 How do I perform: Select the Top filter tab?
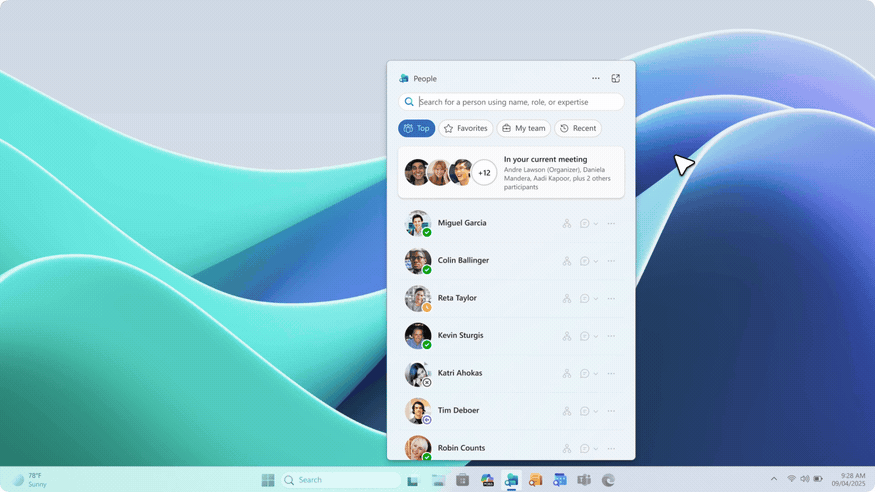[416, 128]
